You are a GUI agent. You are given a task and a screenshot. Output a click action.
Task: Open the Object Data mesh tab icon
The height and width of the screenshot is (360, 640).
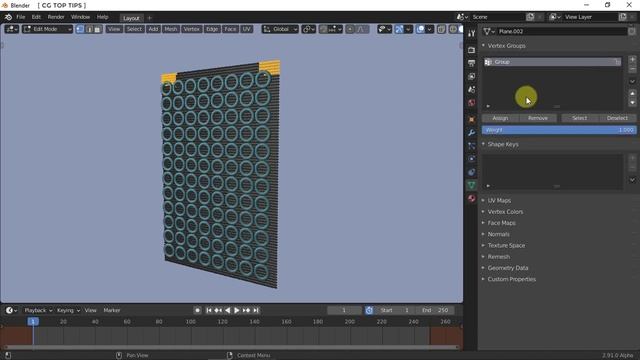point(471,185)
